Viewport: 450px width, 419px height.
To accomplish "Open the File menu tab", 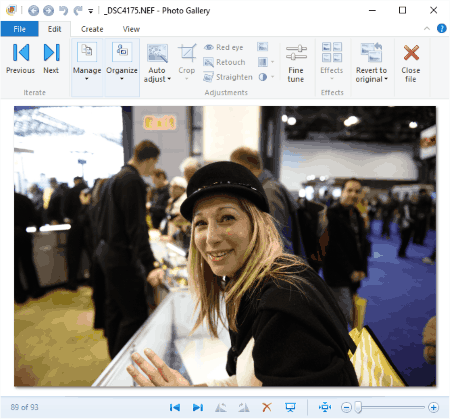I will [19, 29].
